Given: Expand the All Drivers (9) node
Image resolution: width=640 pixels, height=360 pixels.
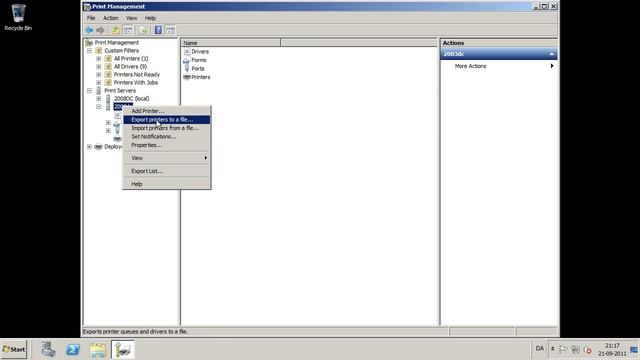Looking at the screenshot, I should [98, 67].
